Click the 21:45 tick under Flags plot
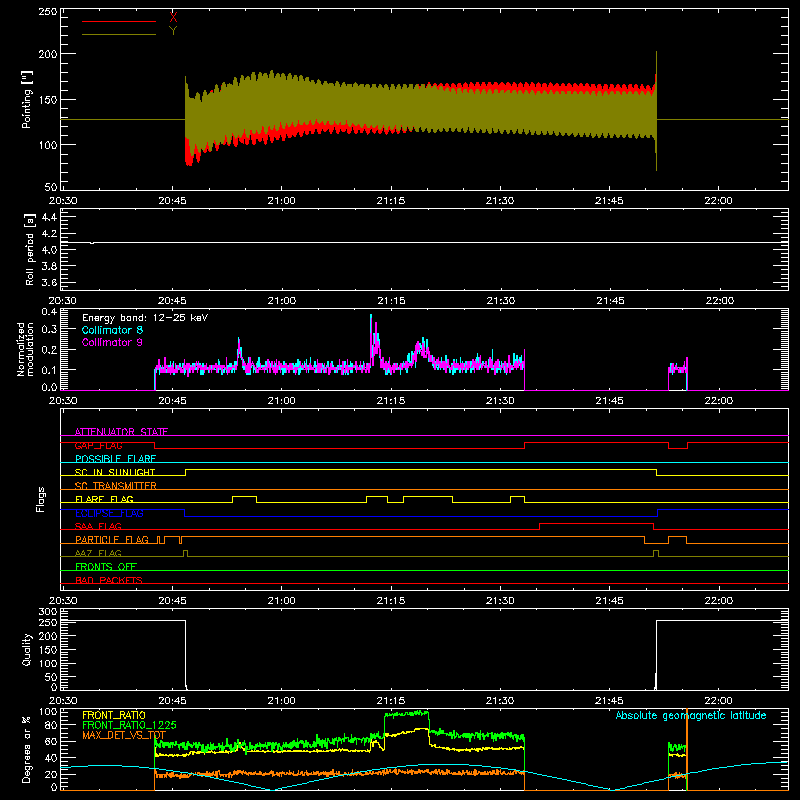The width and height of the screenshot is (800, 800). point(610,601)
